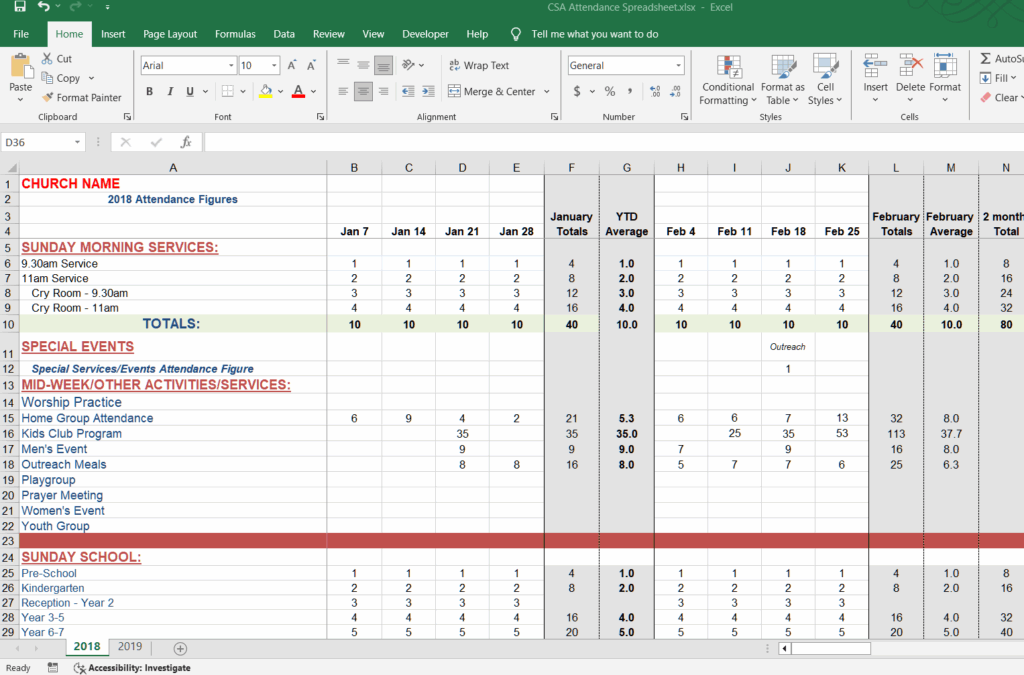1024x675 pixels.
Task: Apply the red font color swatch
Action: point(297,92)
